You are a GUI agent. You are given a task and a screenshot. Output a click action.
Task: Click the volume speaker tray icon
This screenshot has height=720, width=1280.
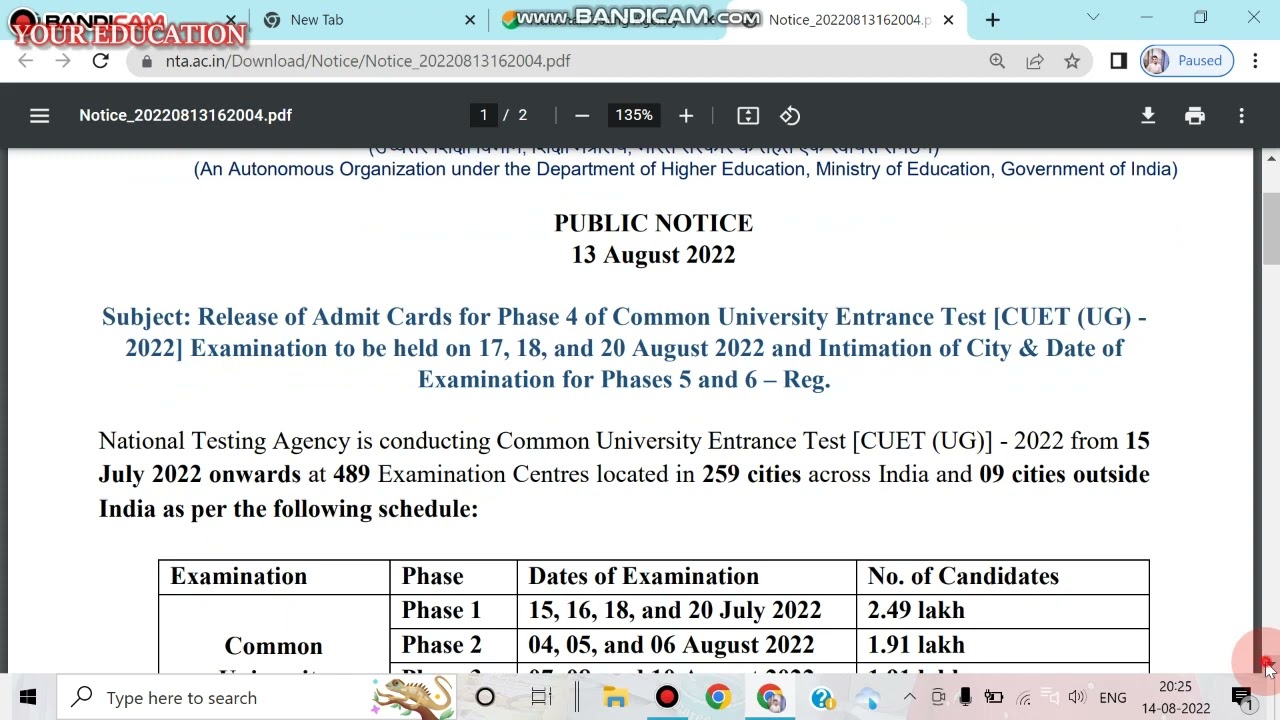click(1076, 697)
